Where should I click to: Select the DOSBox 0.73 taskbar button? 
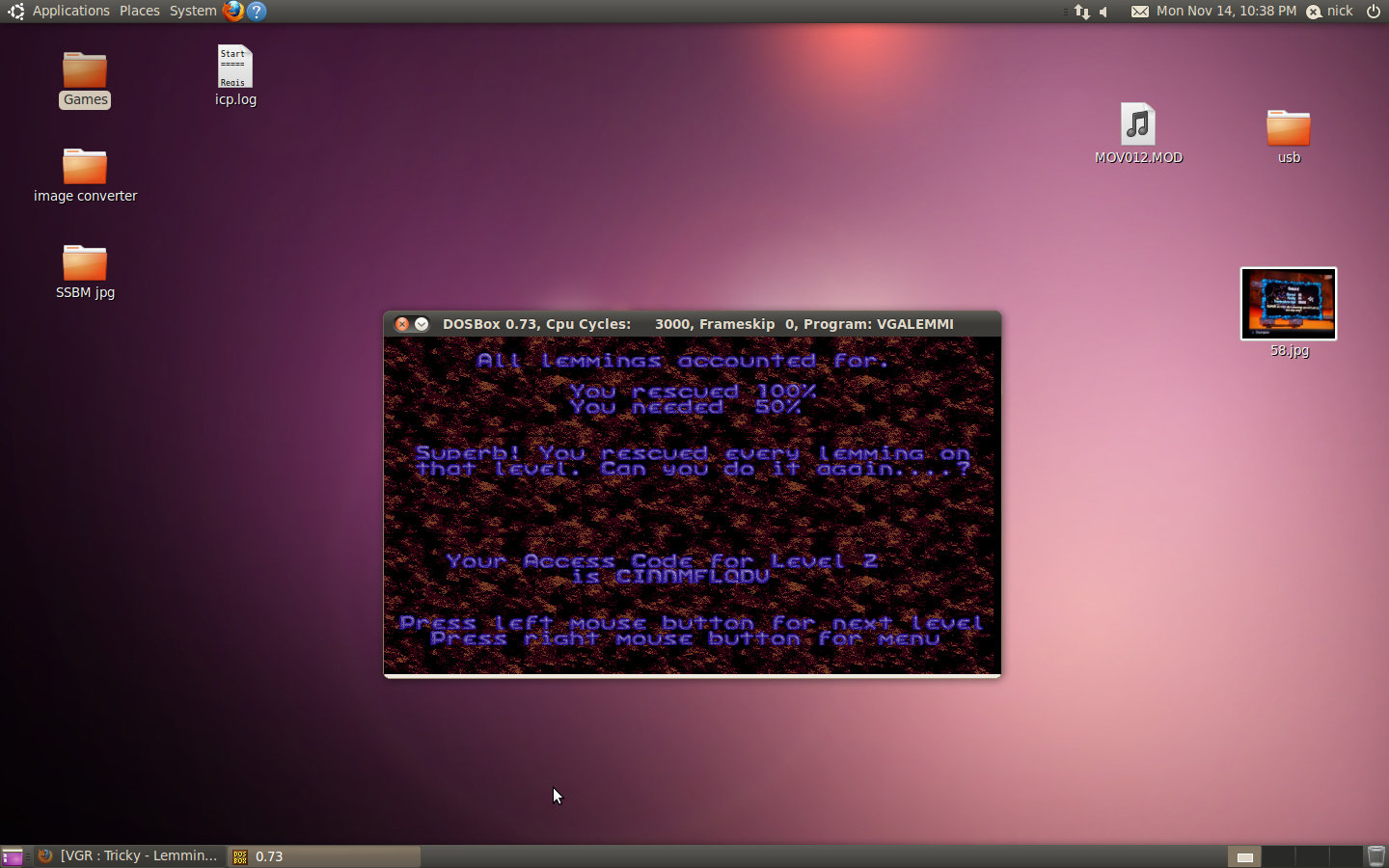324,856
